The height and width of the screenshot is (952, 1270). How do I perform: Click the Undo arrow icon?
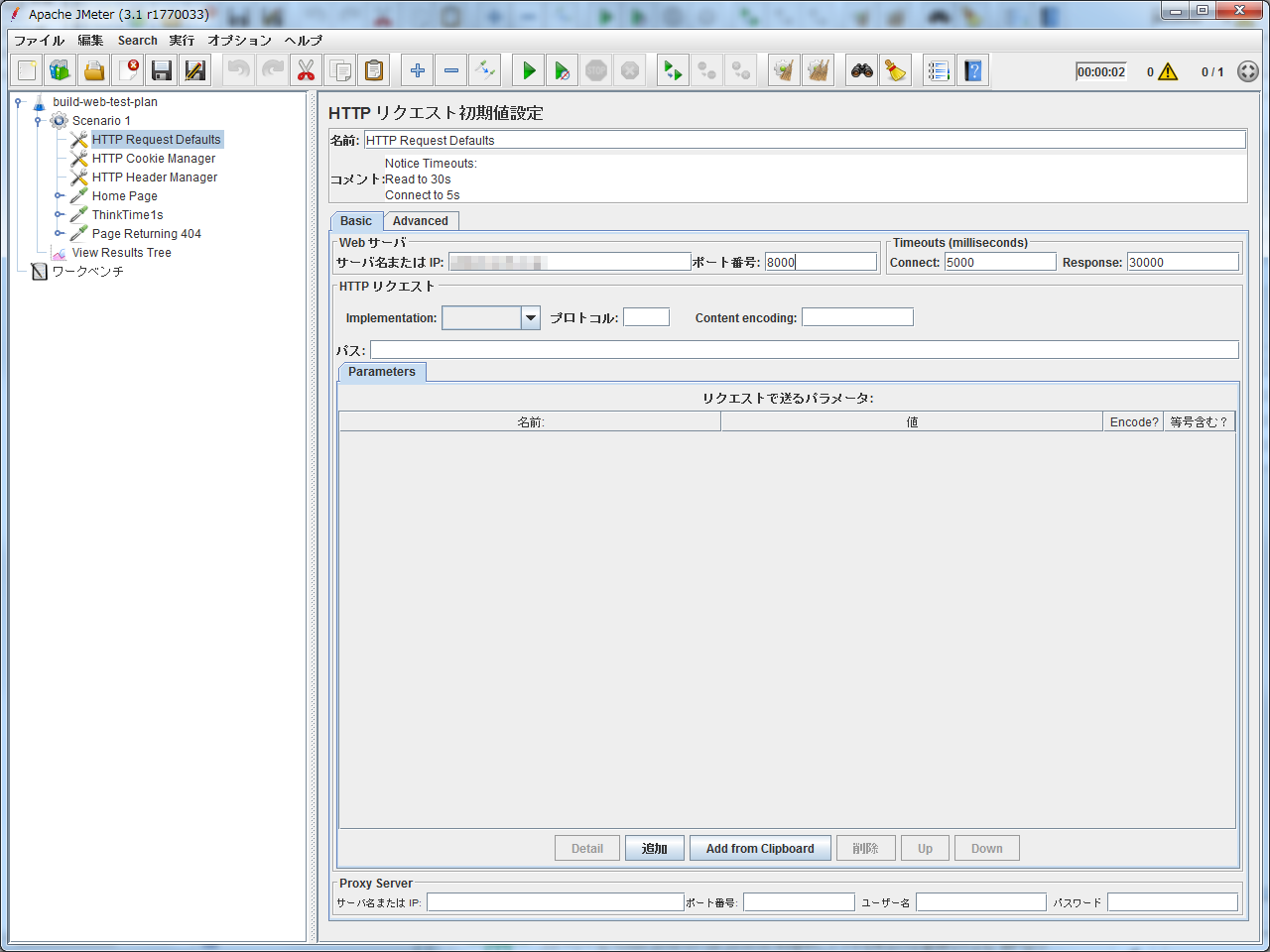tap(238, 70)
